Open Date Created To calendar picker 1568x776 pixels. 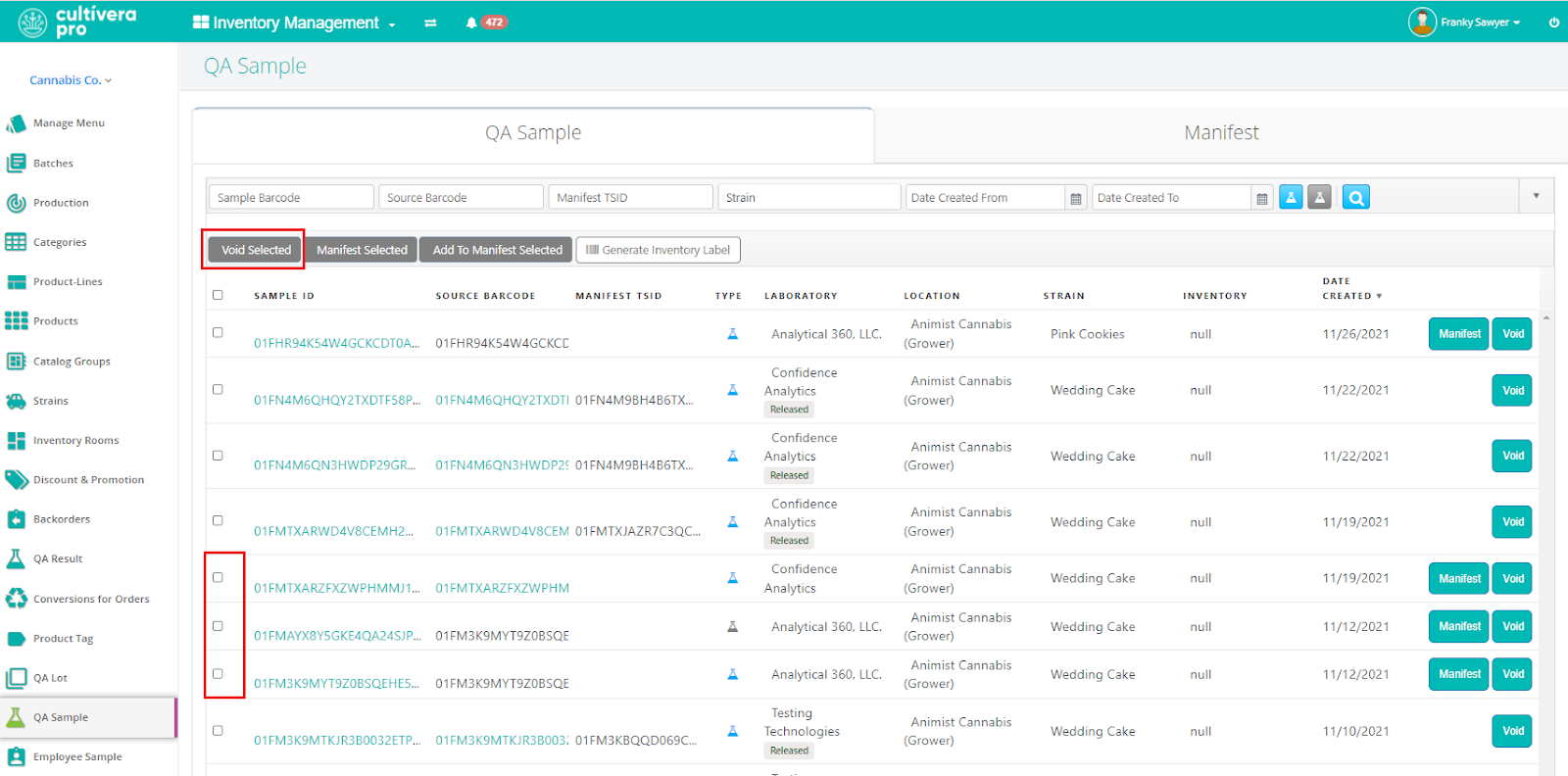tap(1262, 199)
